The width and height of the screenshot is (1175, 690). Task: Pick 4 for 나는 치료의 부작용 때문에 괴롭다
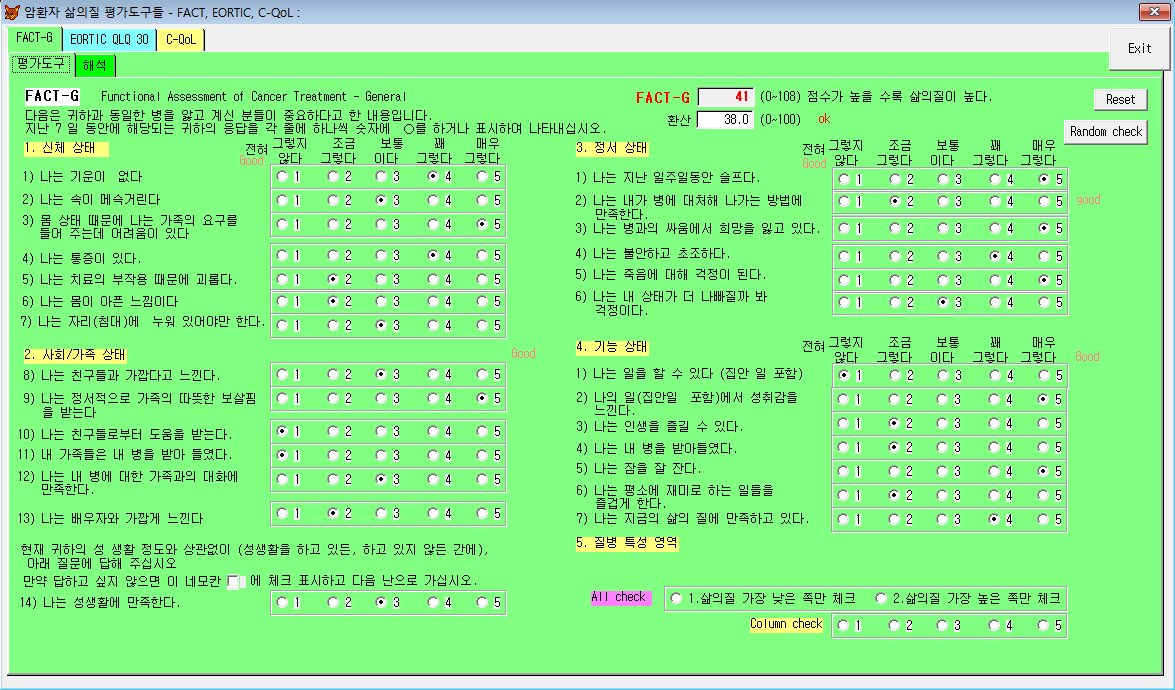(x=434, y=279)
